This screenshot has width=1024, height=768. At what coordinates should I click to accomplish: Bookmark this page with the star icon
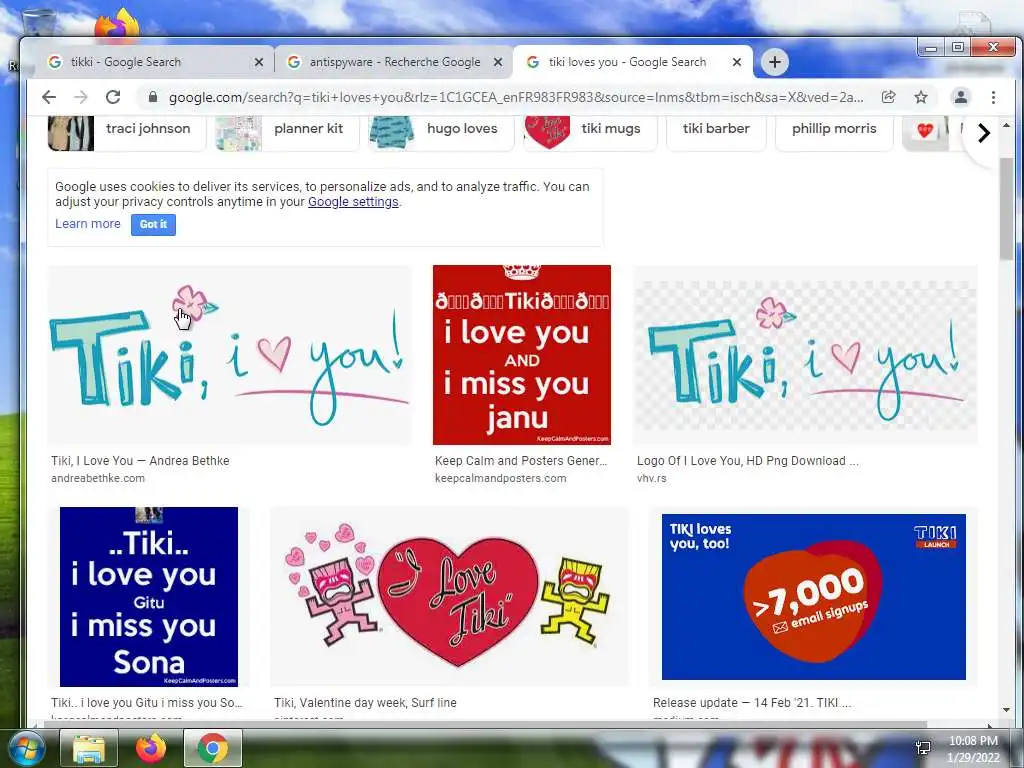tap(921, 97)
